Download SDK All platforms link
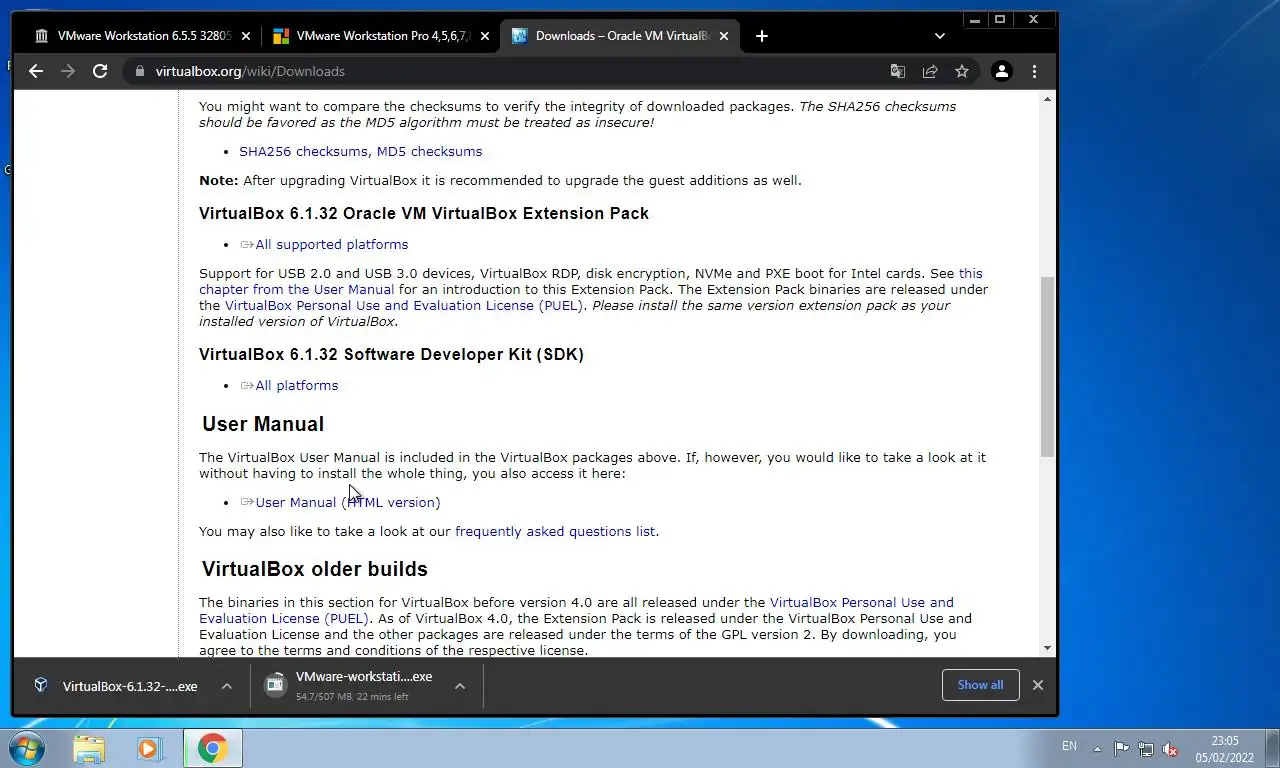This screenshot has width=1280, height=768. 296,385
